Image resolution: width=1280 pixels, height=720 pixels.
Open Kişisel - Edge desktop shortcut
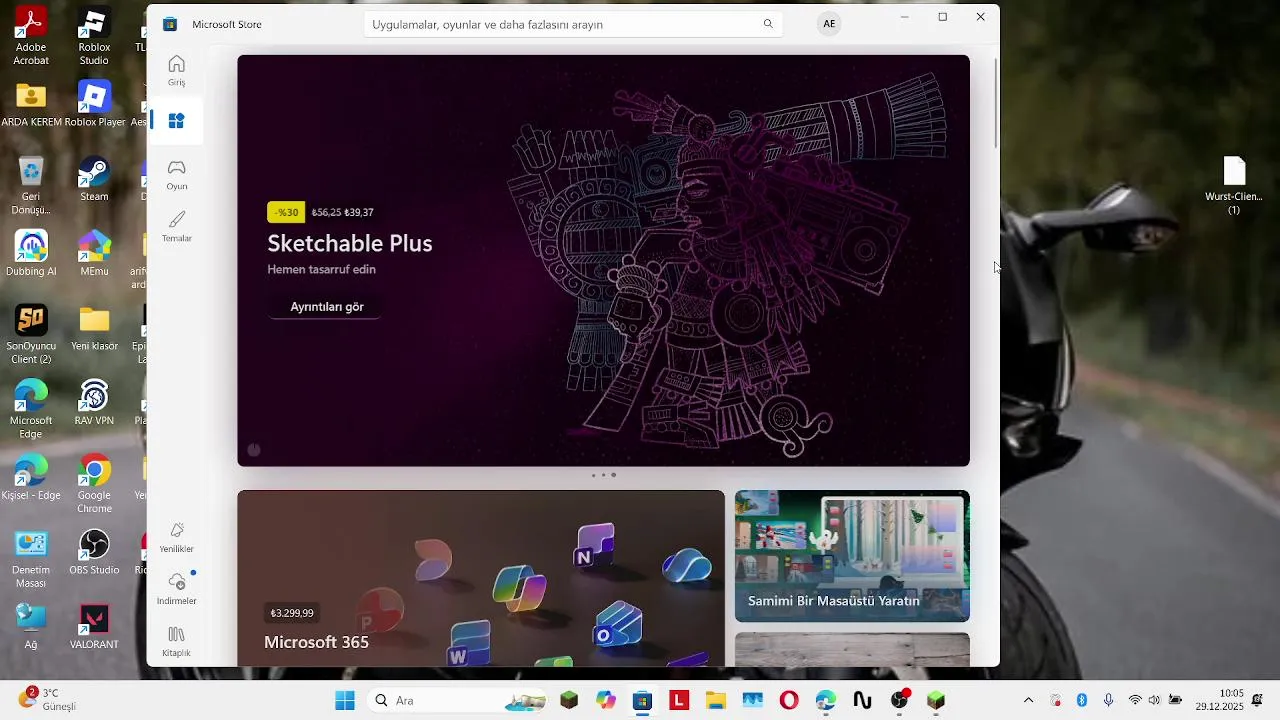tap(31, 477)
